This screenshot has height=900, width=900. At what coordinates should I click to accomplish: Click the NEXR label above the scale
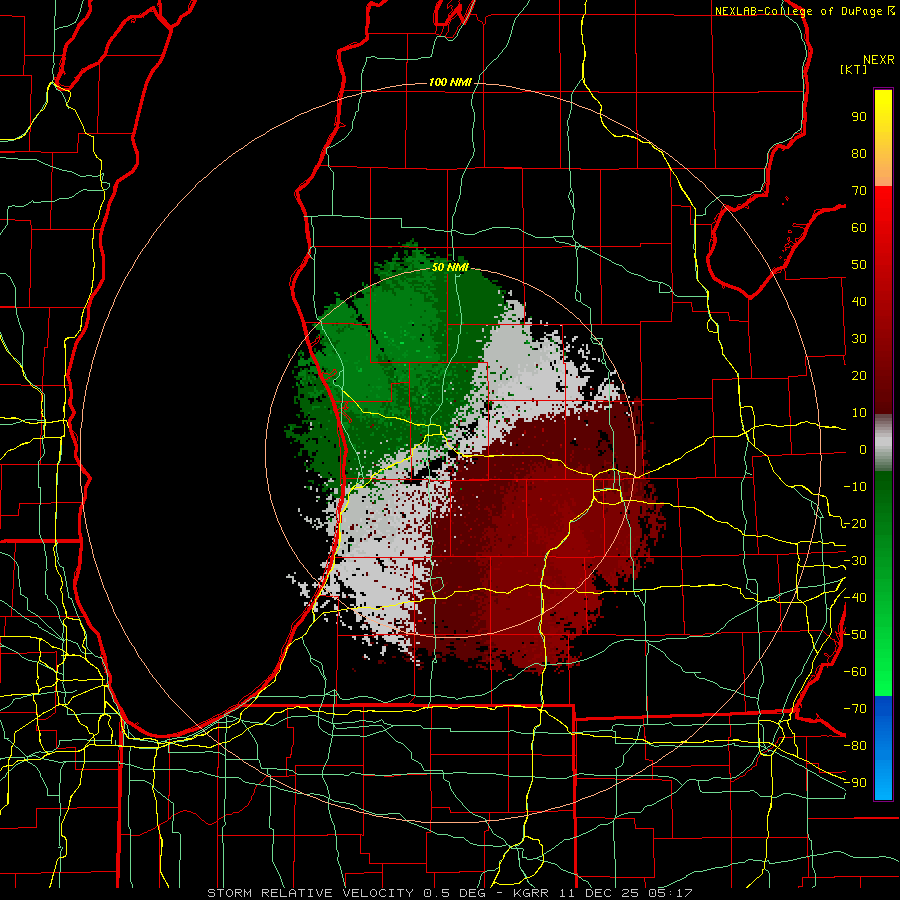click(879, 60)
